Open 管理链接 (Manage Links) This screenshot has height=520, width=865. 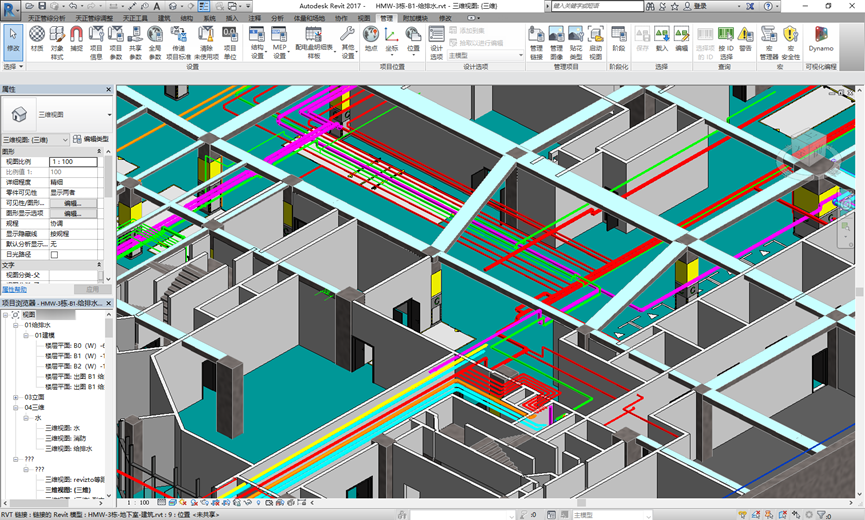536,42
